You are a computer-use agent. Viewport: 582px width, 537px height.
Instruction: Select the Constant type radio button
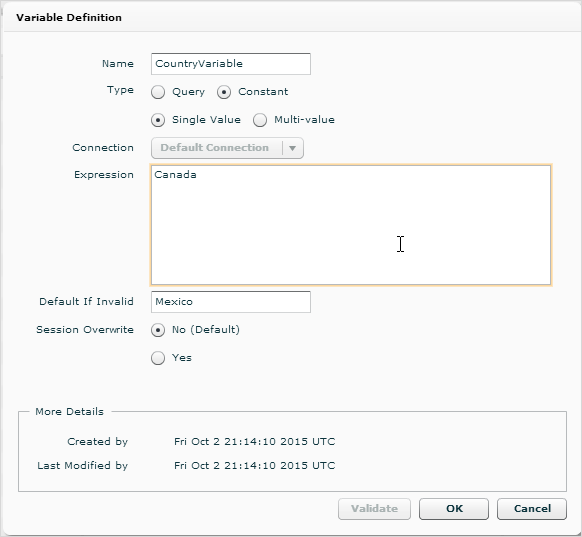tap(224, 92)
